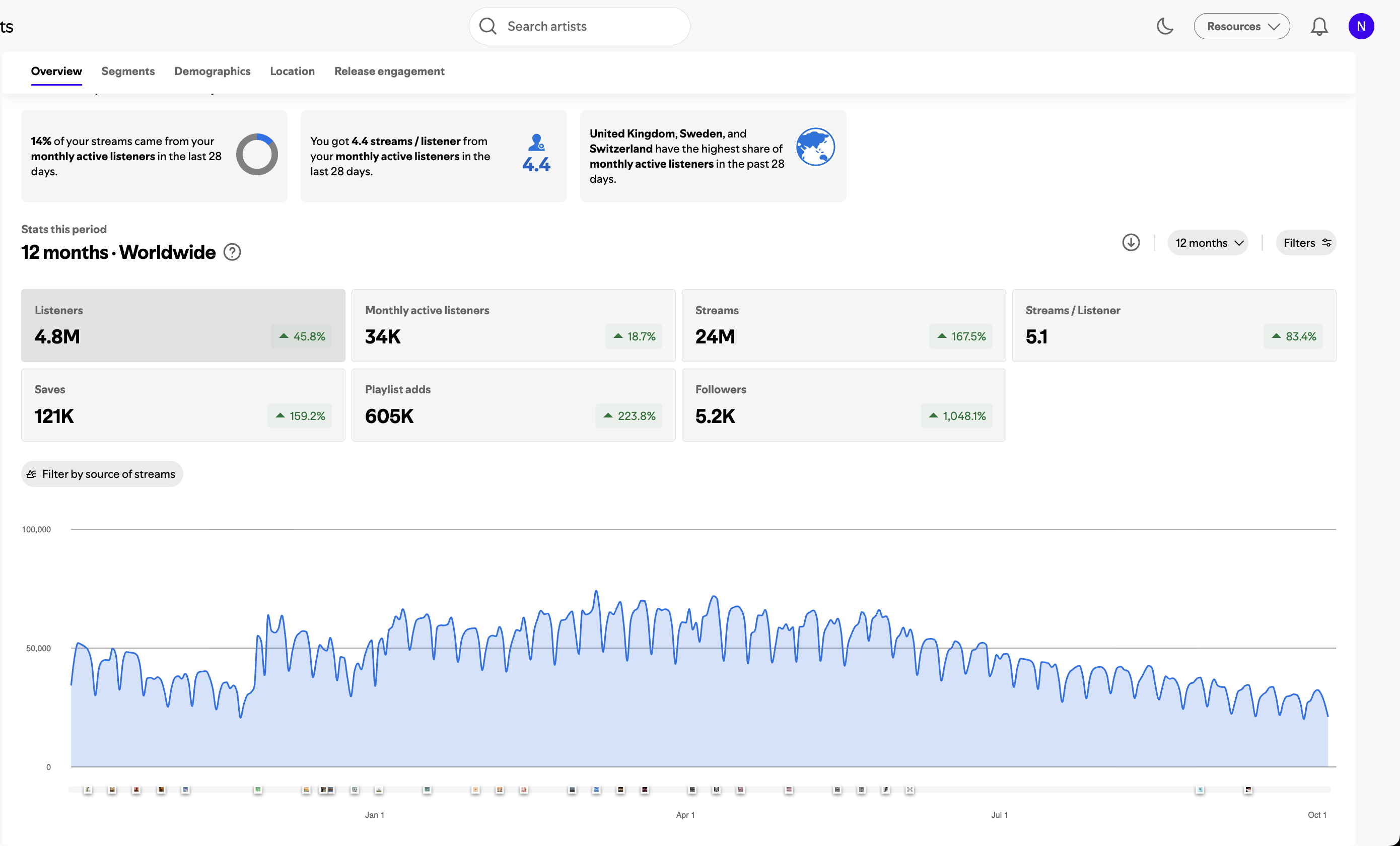This screenshot has width=1400, height=846.
Task: Select the Listeners stat card
Action: point(183,326)
